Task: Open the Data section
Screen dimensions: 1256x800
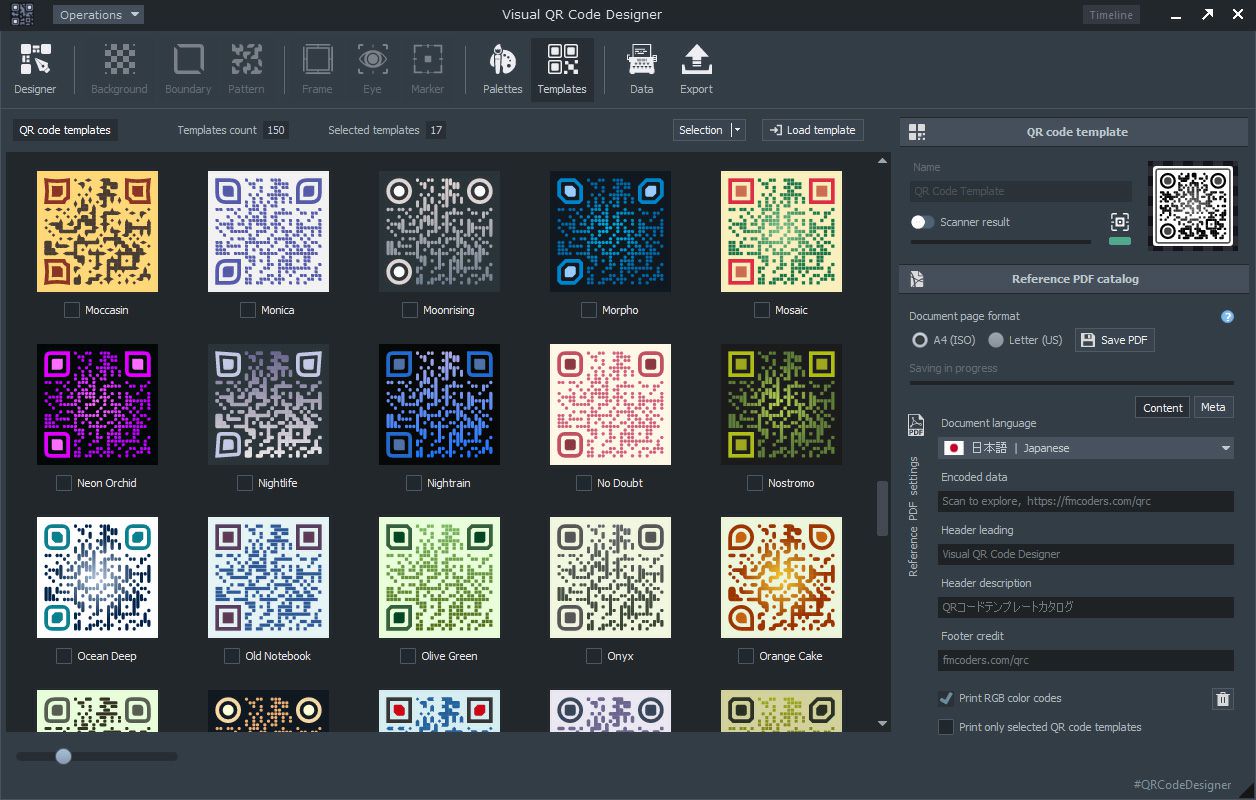Action: (641, 69)
